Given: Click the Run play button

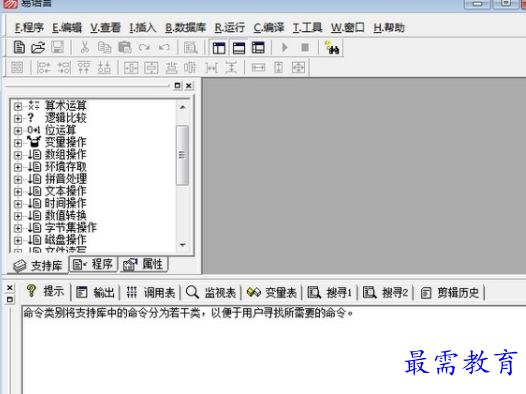Looking at the screenshot, I should click(x=285, y=48).
